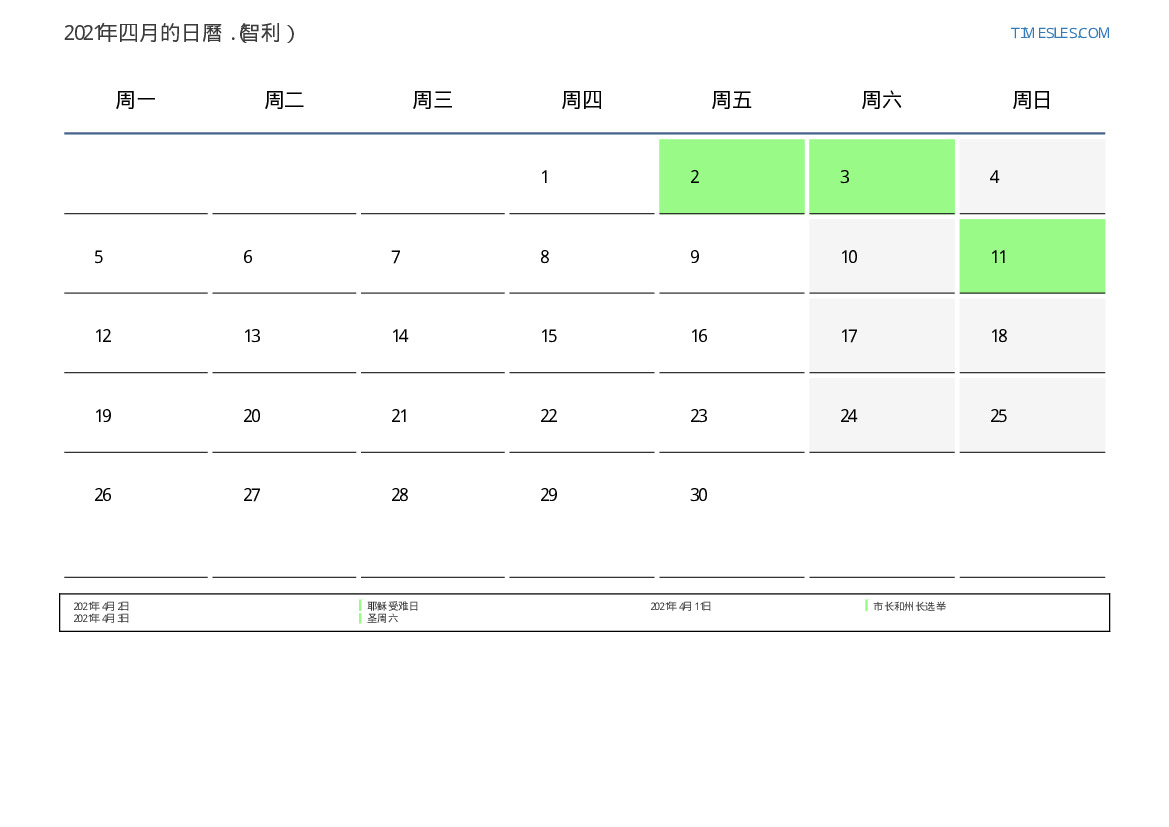Choose date 1 under 周四
This screenshot has width=1169, height=827.
pyautogui.click(x=544, y=177)
